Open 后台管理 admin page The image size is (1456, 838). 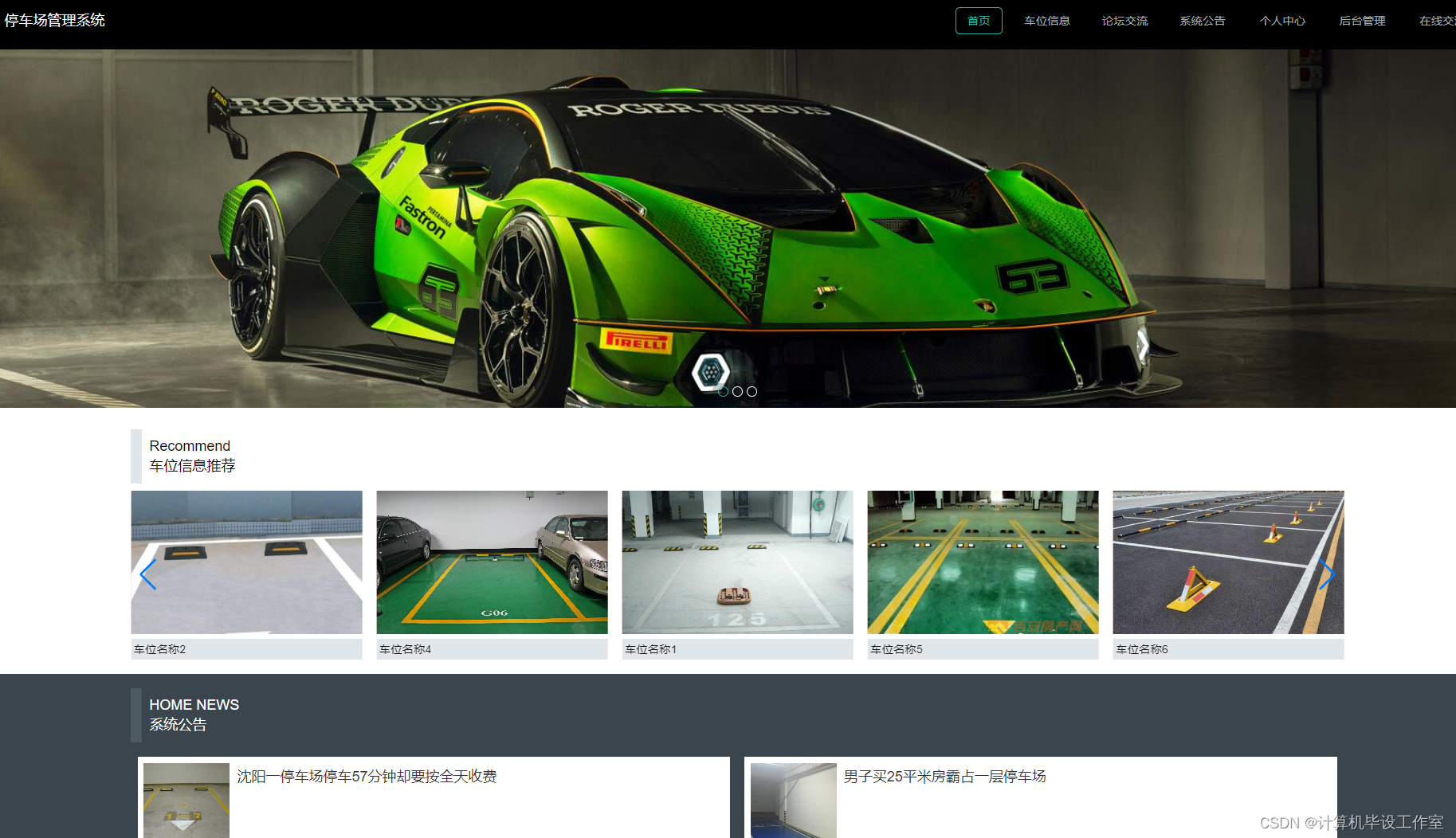pos(1362,21)
